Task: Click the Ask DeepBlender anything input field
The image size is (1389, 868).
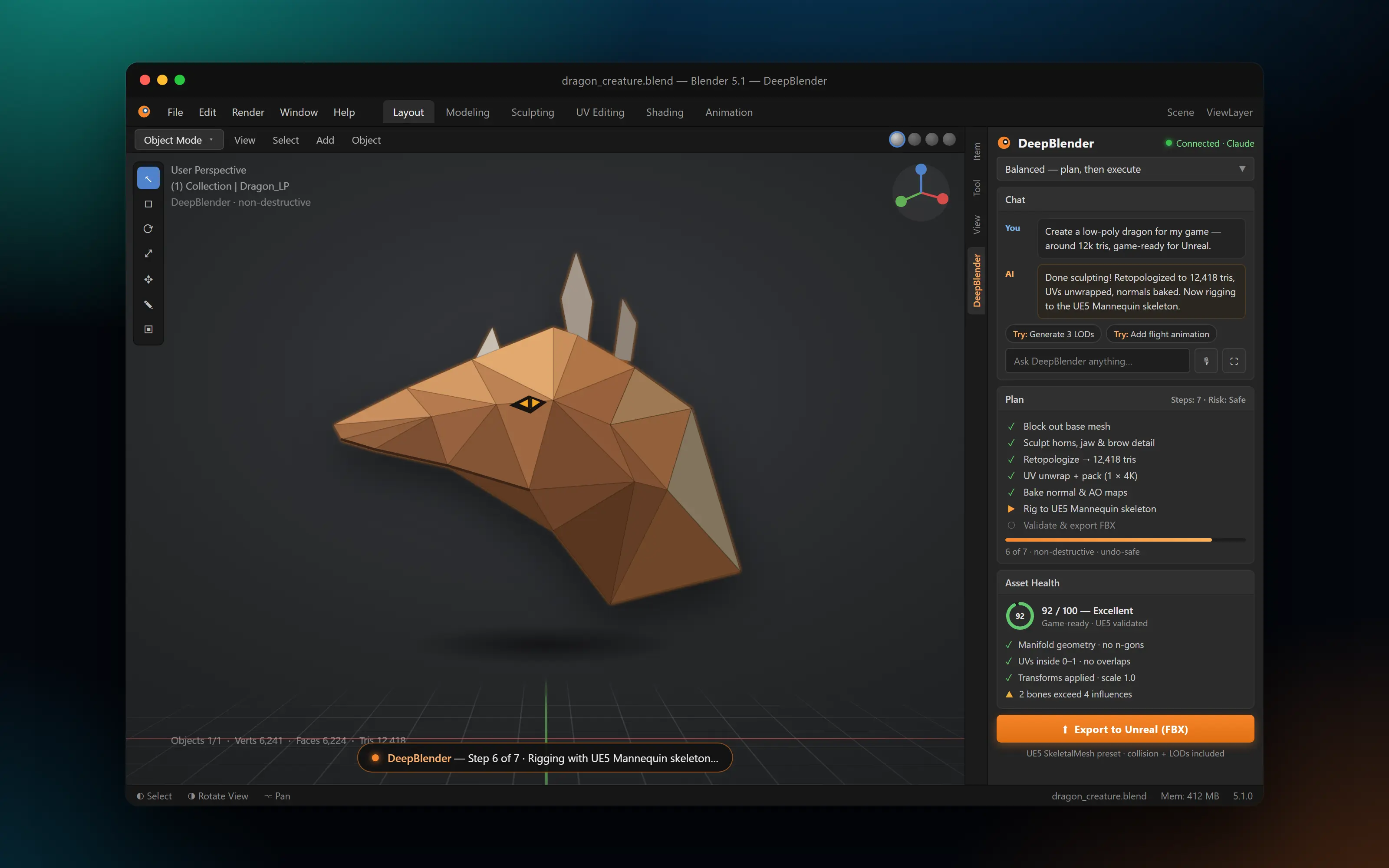Action: pyautogui.click(x=1097, y=361)
